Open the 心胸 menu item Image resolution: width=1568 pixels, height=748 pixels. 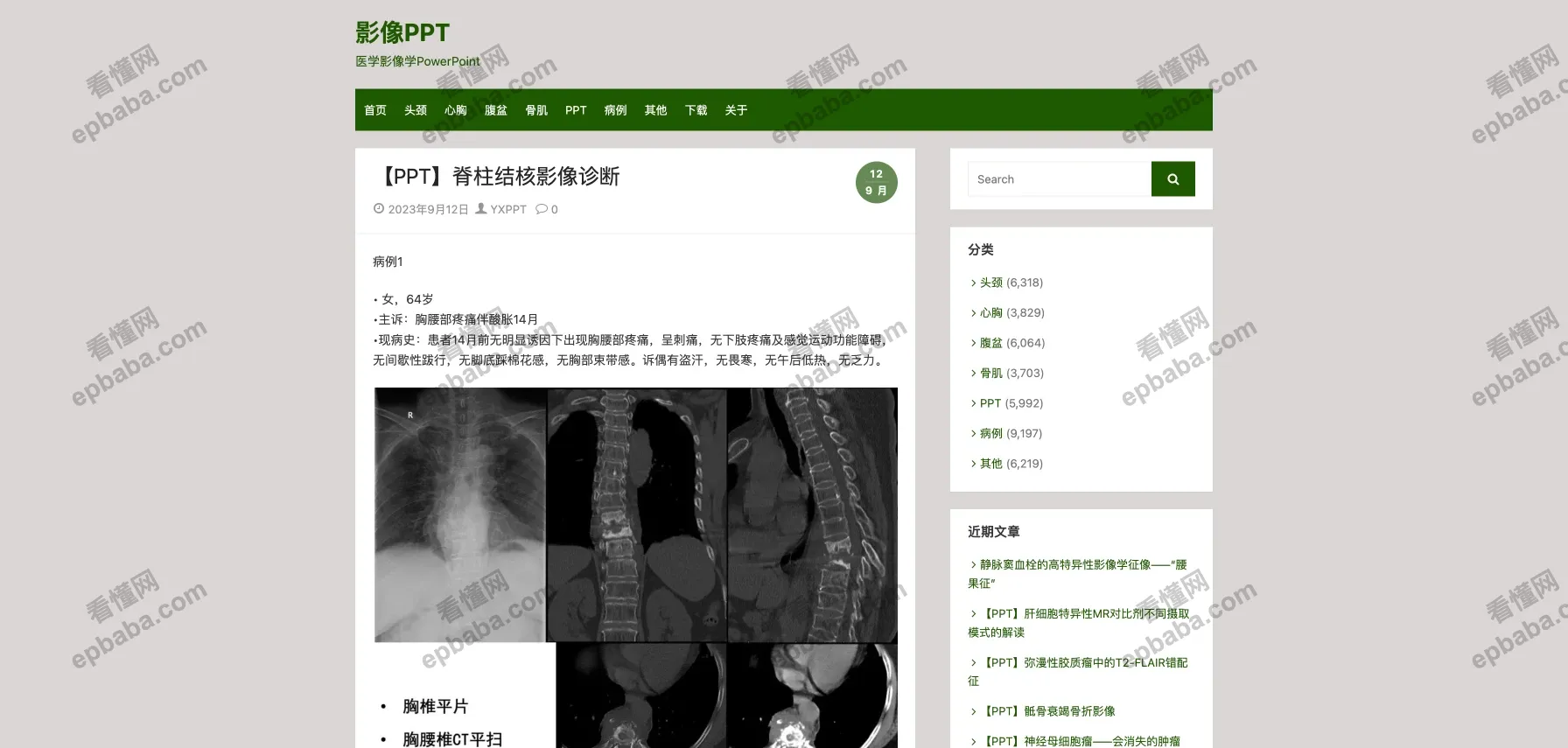[456, 110]
